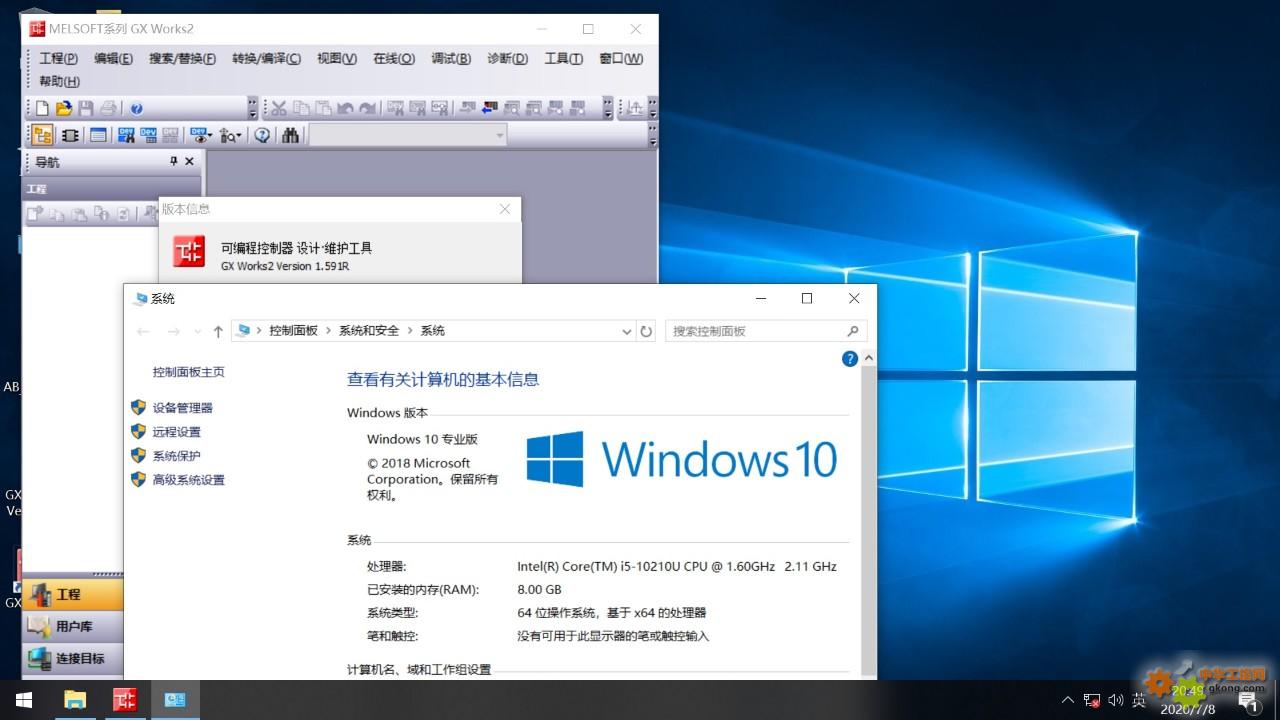Viewport: 1280px width, 720px height.
Task: Click the Read from PLC arrow icon
Action: (489, 108)
